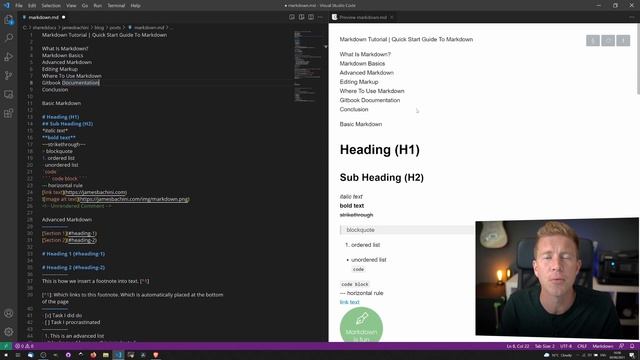Open the Edit menu
The height and width of the screenshot is (360, 640).
(32, 6)
